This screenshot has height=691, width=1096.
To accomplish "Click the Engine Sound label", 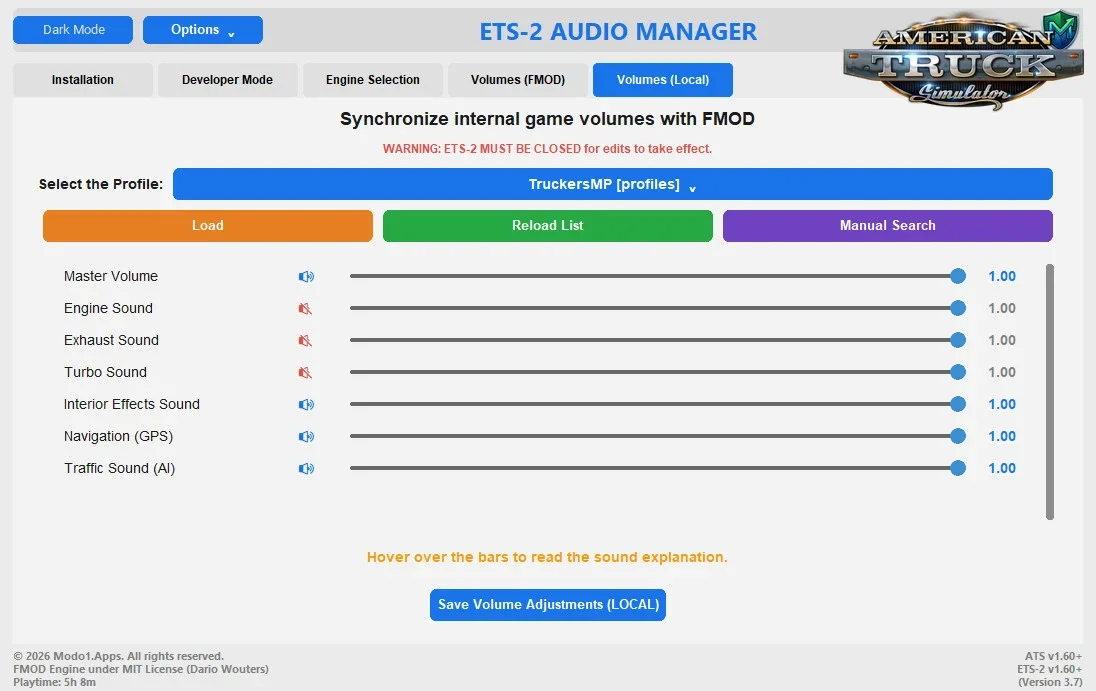I will [x=108, y=308].
